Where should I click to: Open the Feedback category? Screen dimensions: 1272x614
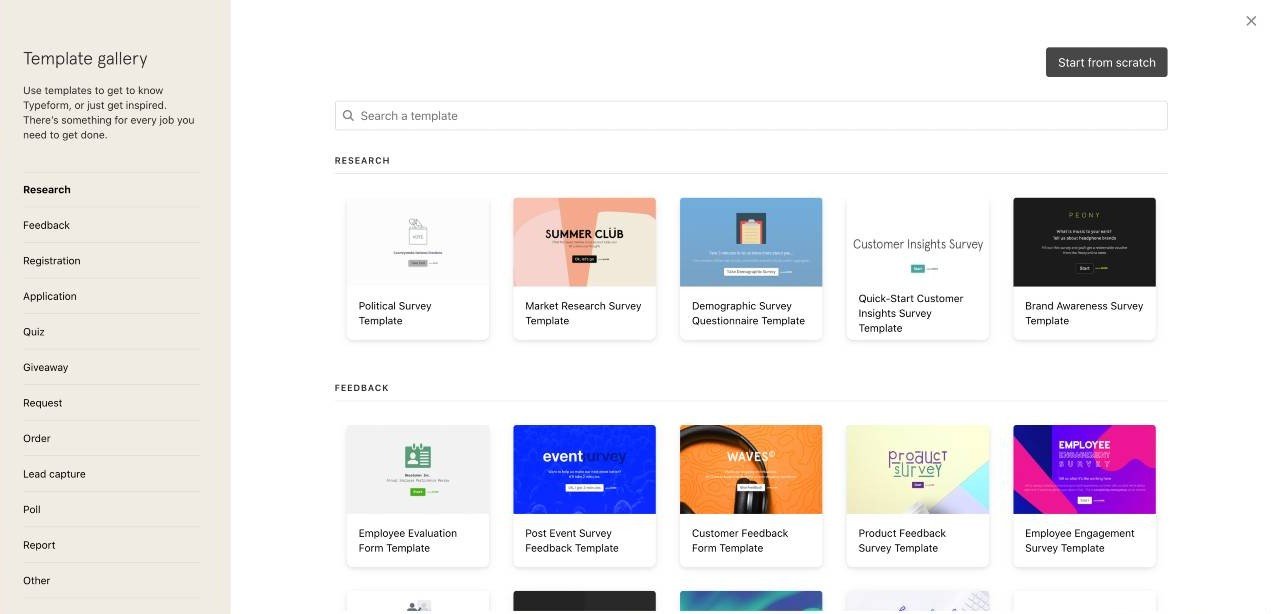point(47,225)
